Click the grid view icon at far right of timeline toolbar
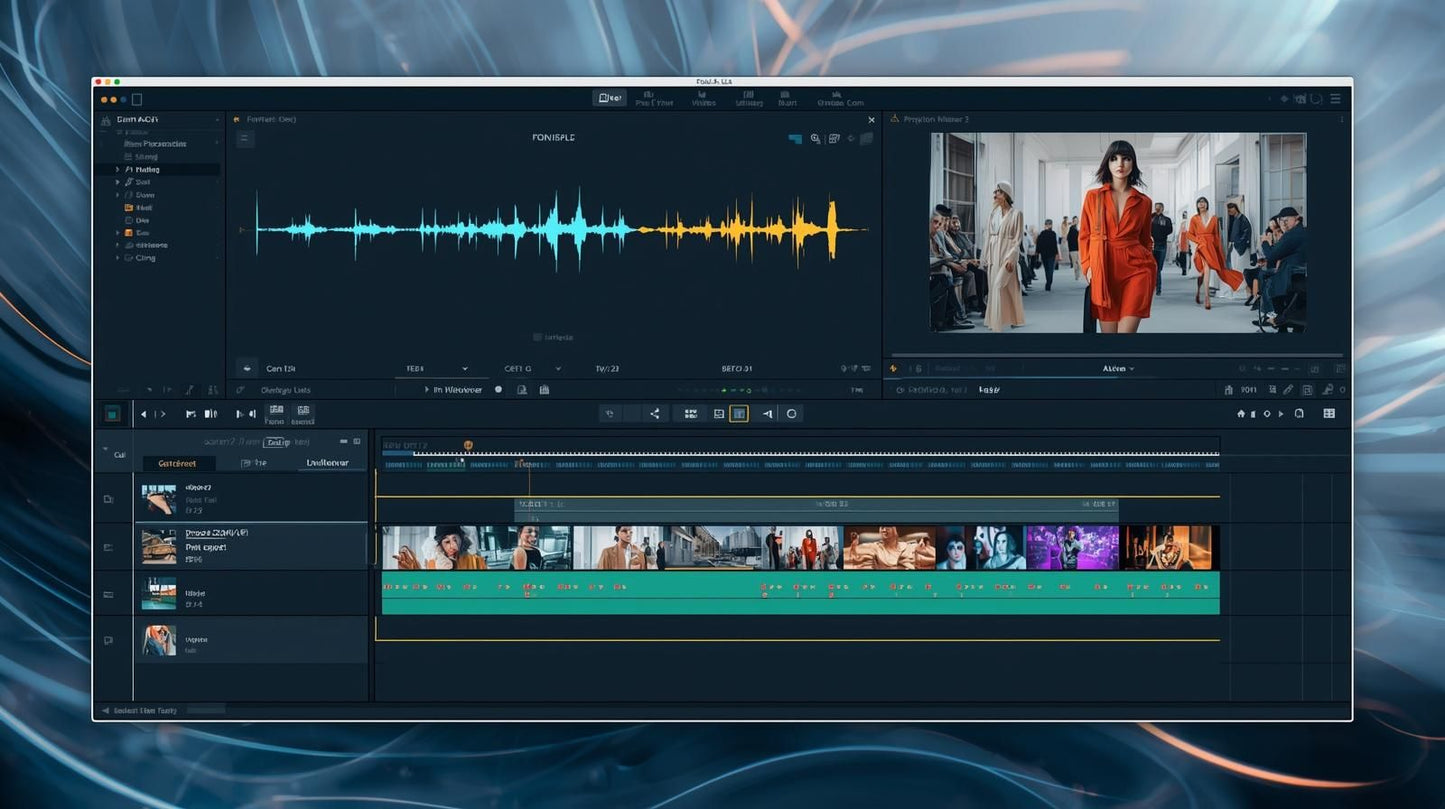 [x=1329, y=413]
